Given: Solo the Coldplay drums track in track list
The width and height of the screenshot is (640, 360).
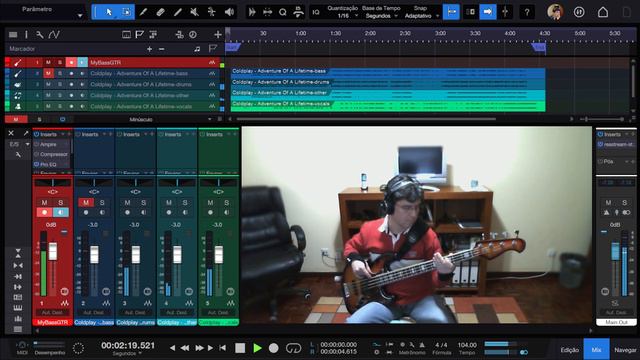Looking at the screenshot, I should (60, 84).
